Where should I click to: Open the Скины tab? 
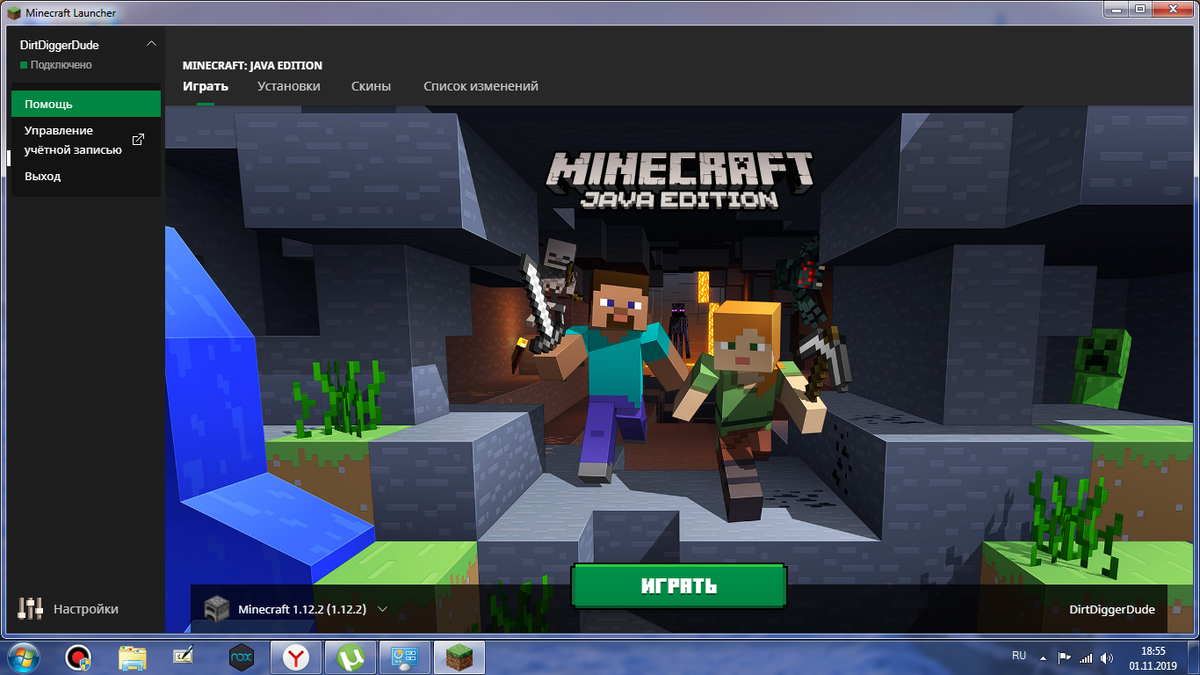coord(371,86)
